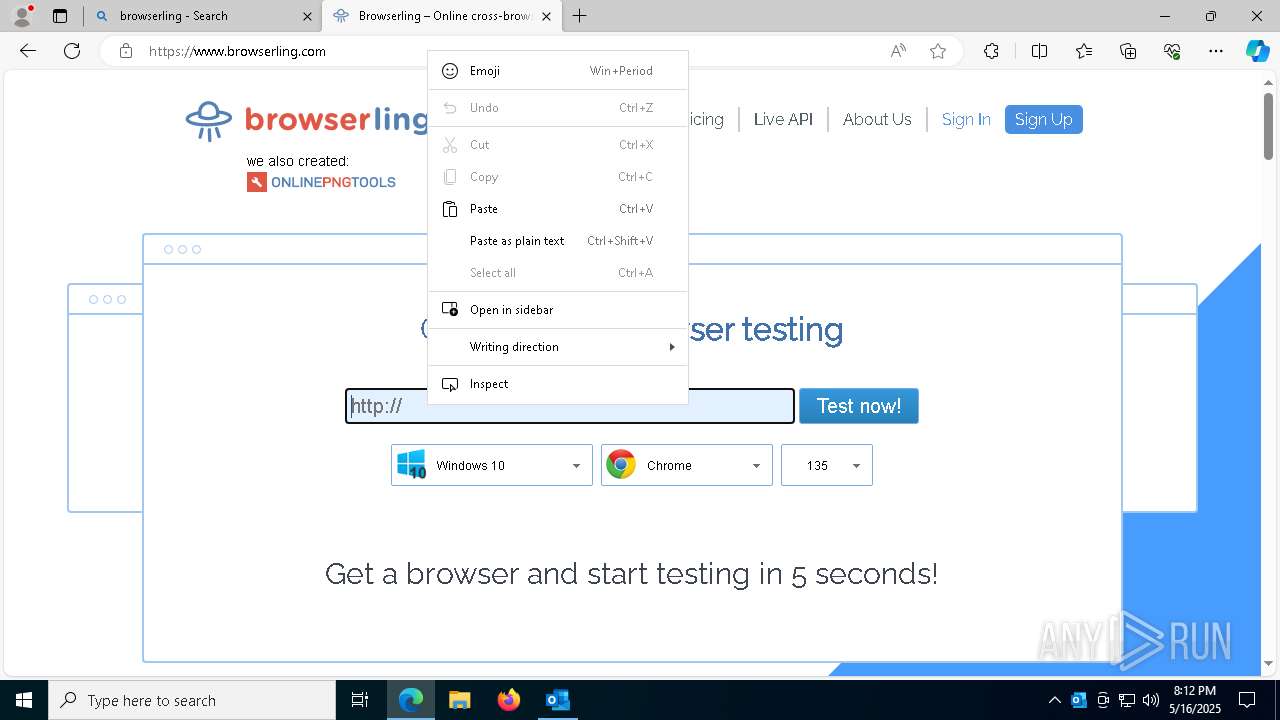Open the version 135 dropdown
The width and height of the screenshot is (1280, 720).
pos(826,465)
